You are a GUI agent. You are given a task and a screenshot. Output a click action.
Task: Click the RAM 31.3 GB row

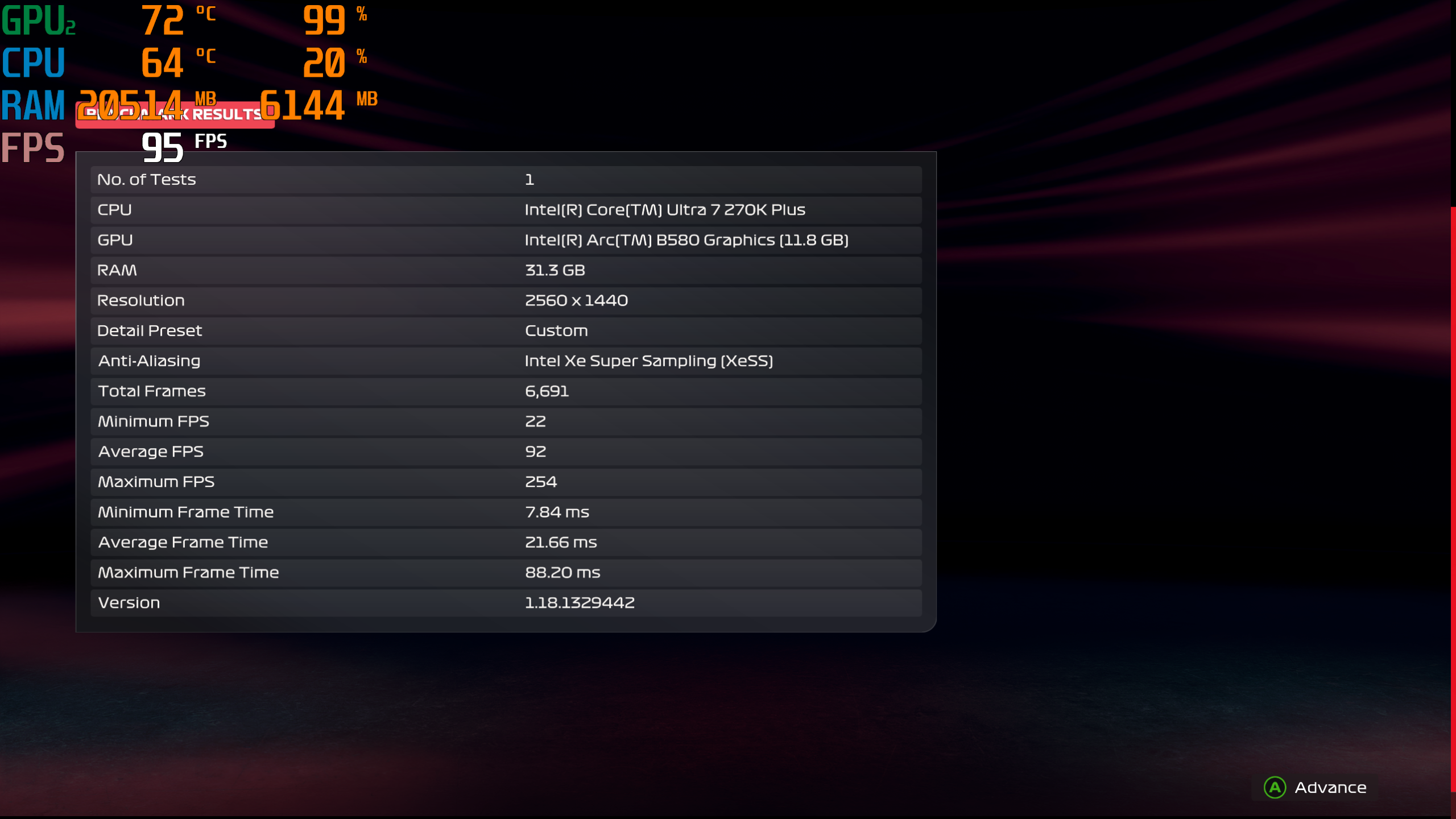pos(505,270)
